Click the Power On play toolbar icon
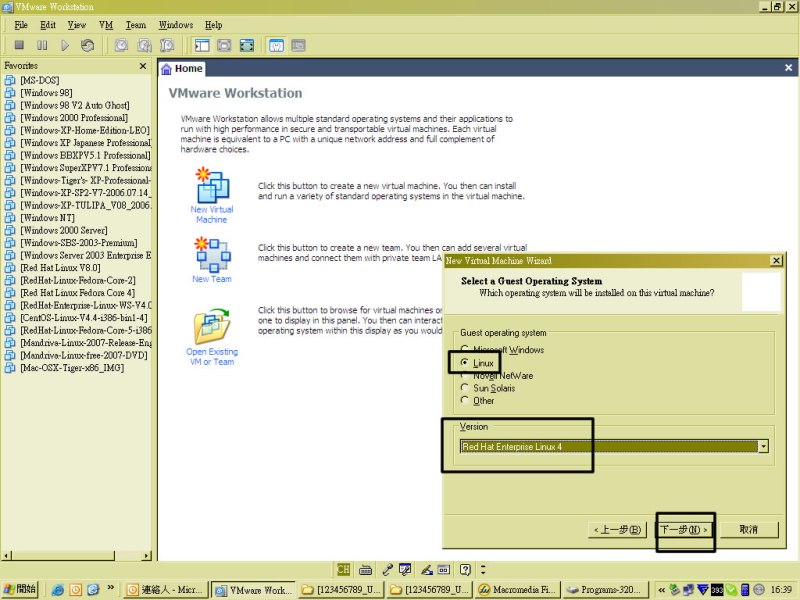This screenshot has width=800, height=600. click(65, 45)
